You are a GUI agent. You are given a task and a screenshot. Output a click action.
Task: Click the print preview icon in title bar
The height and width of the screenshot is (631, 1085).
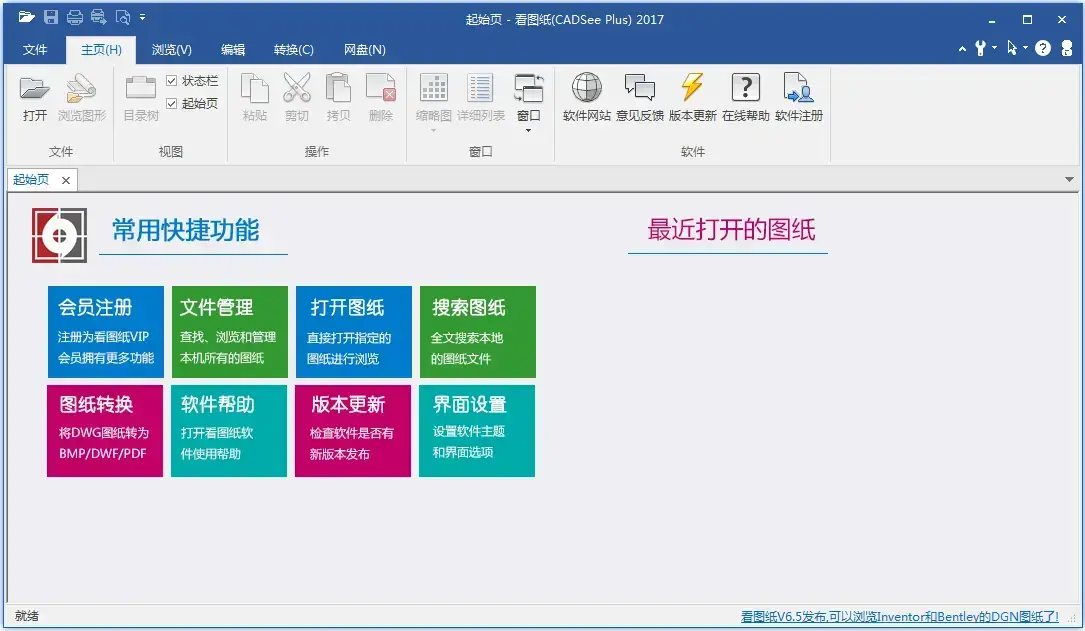[x=122, y=17]
